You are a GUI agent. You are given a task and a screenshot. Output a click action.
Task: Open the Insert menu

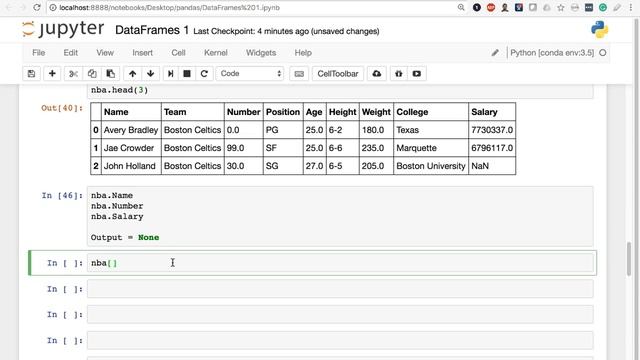pyautogui.click(x=142, y=53)
